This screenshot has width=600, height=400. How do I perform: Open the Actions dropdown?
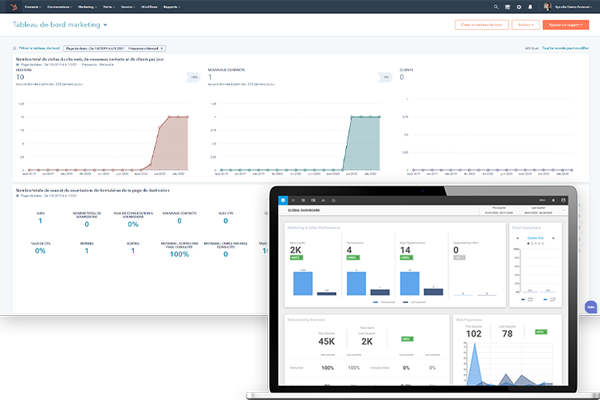click(525, 23)
